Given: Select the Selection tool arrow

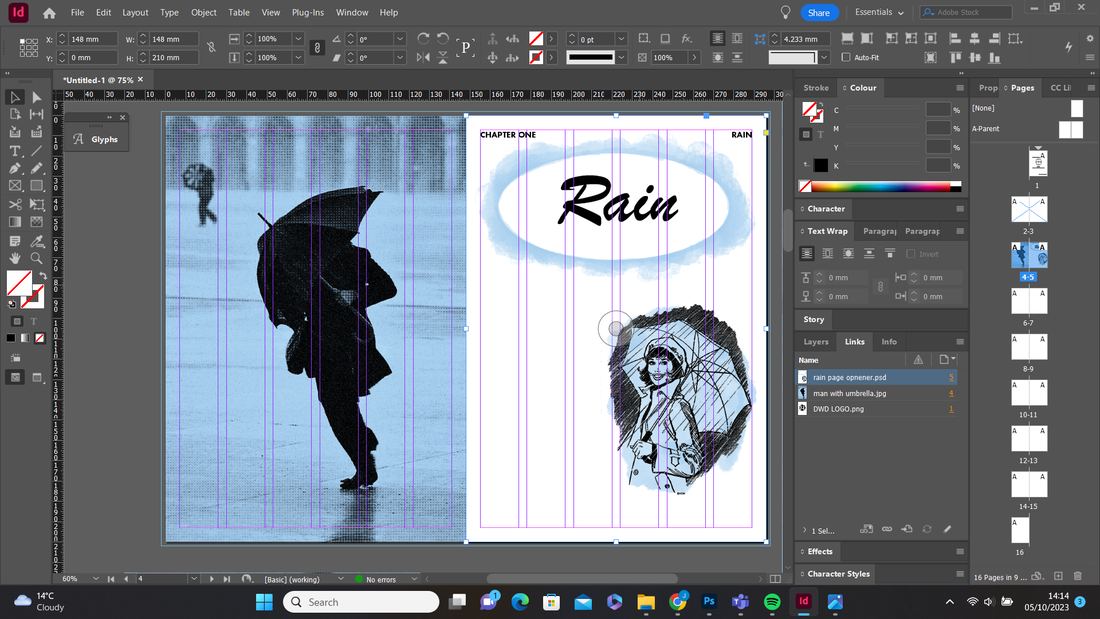Looking at the screenshot, I should click(x=15, y=98).
